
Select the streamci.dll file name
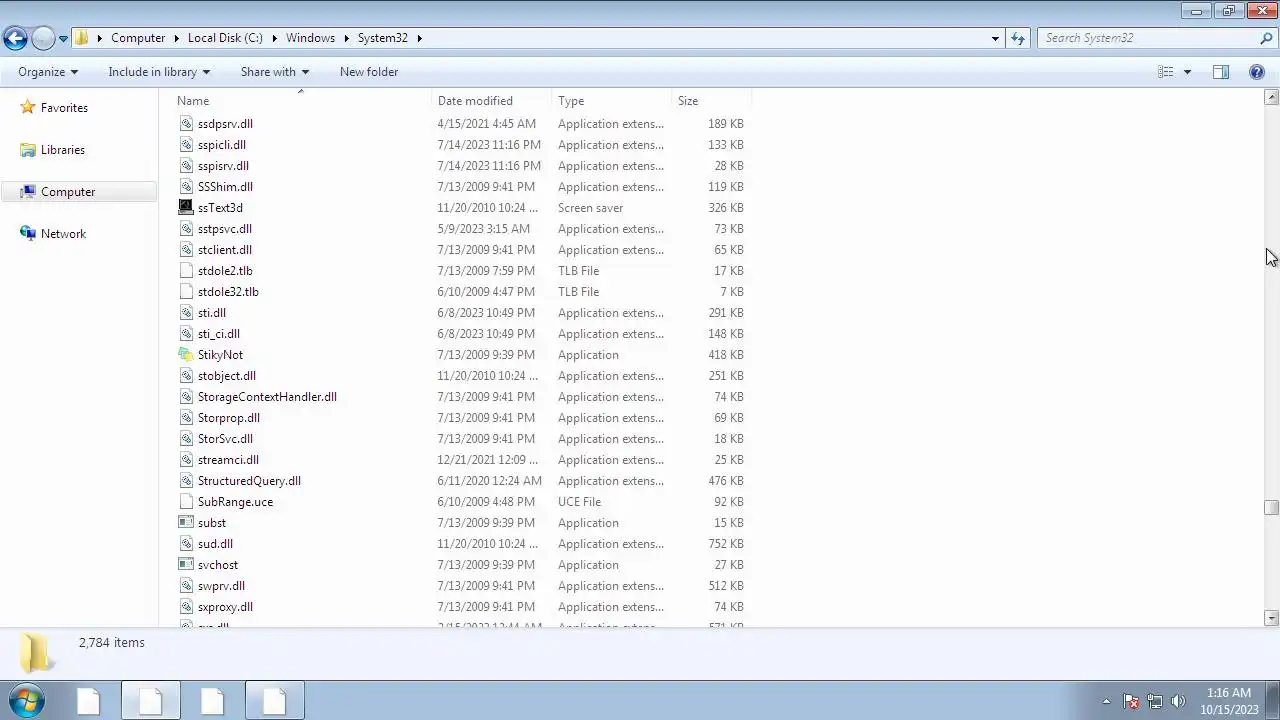point(228,460)
